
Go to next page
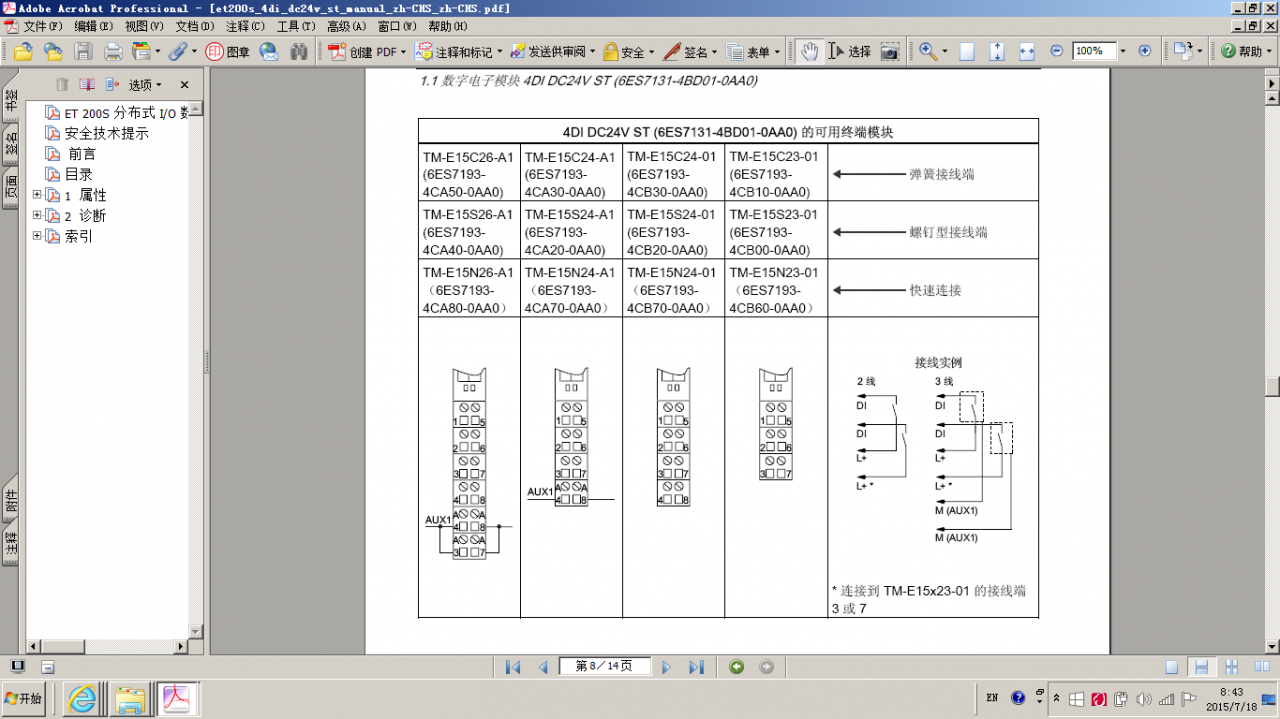[666, 667]
